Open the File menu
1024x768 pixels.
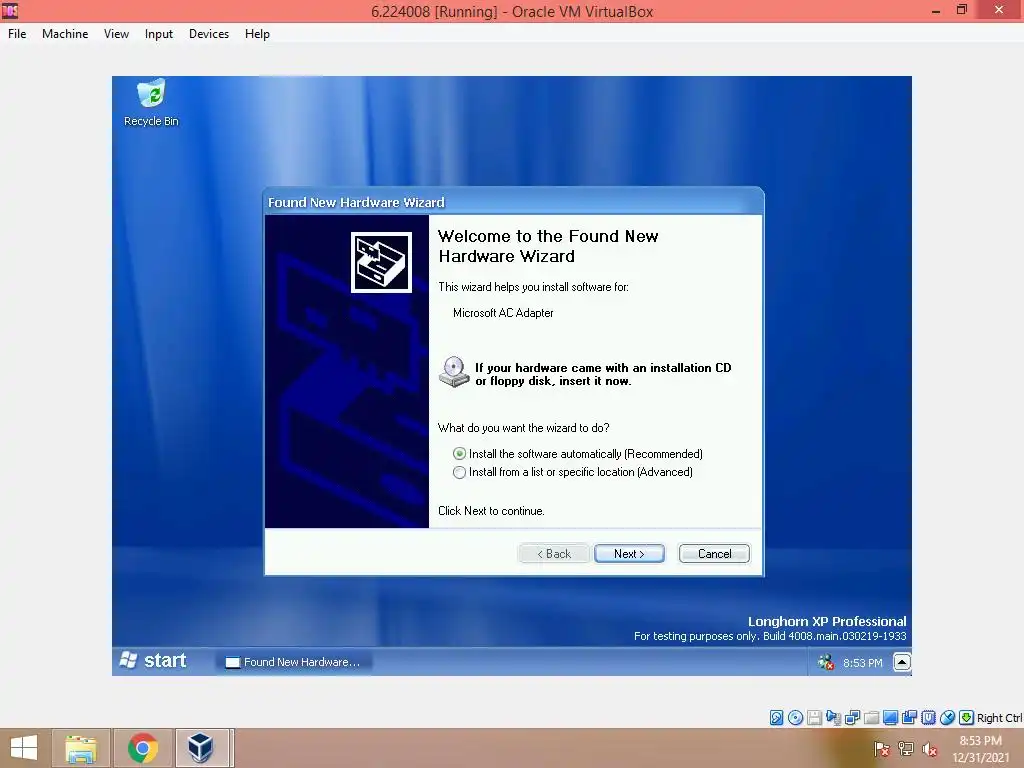pos(17,34)
